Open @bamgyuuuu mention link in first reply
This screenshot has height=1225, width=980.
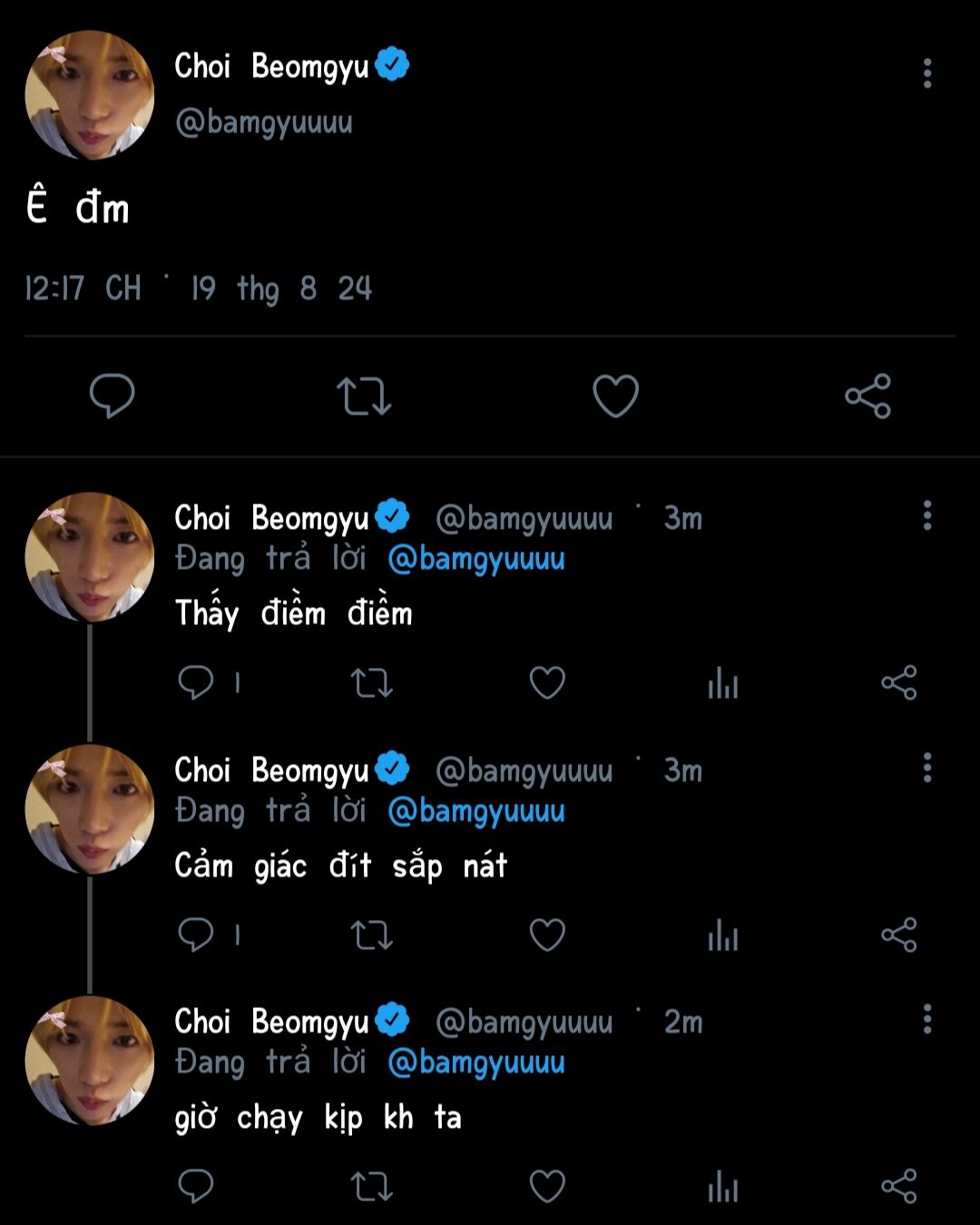[475, 559]
